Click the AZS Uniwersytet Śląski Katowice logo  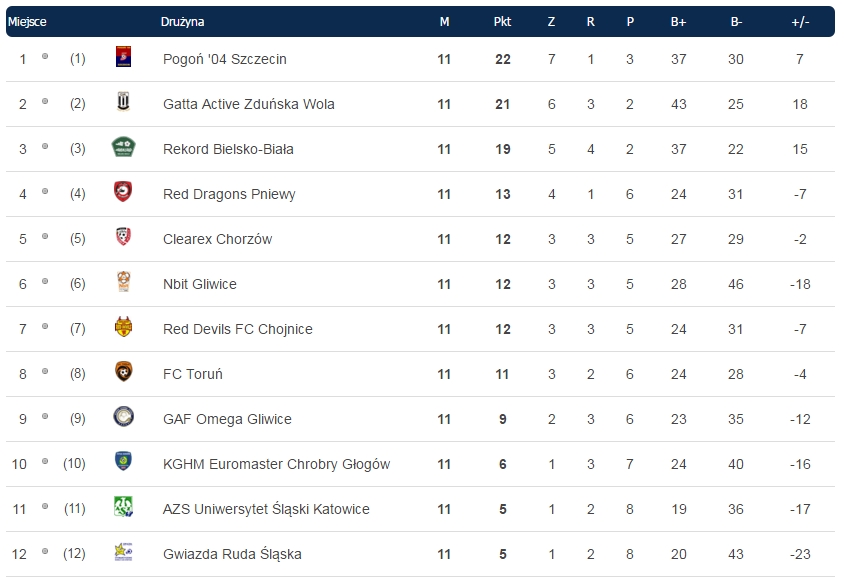click(123, 508)
